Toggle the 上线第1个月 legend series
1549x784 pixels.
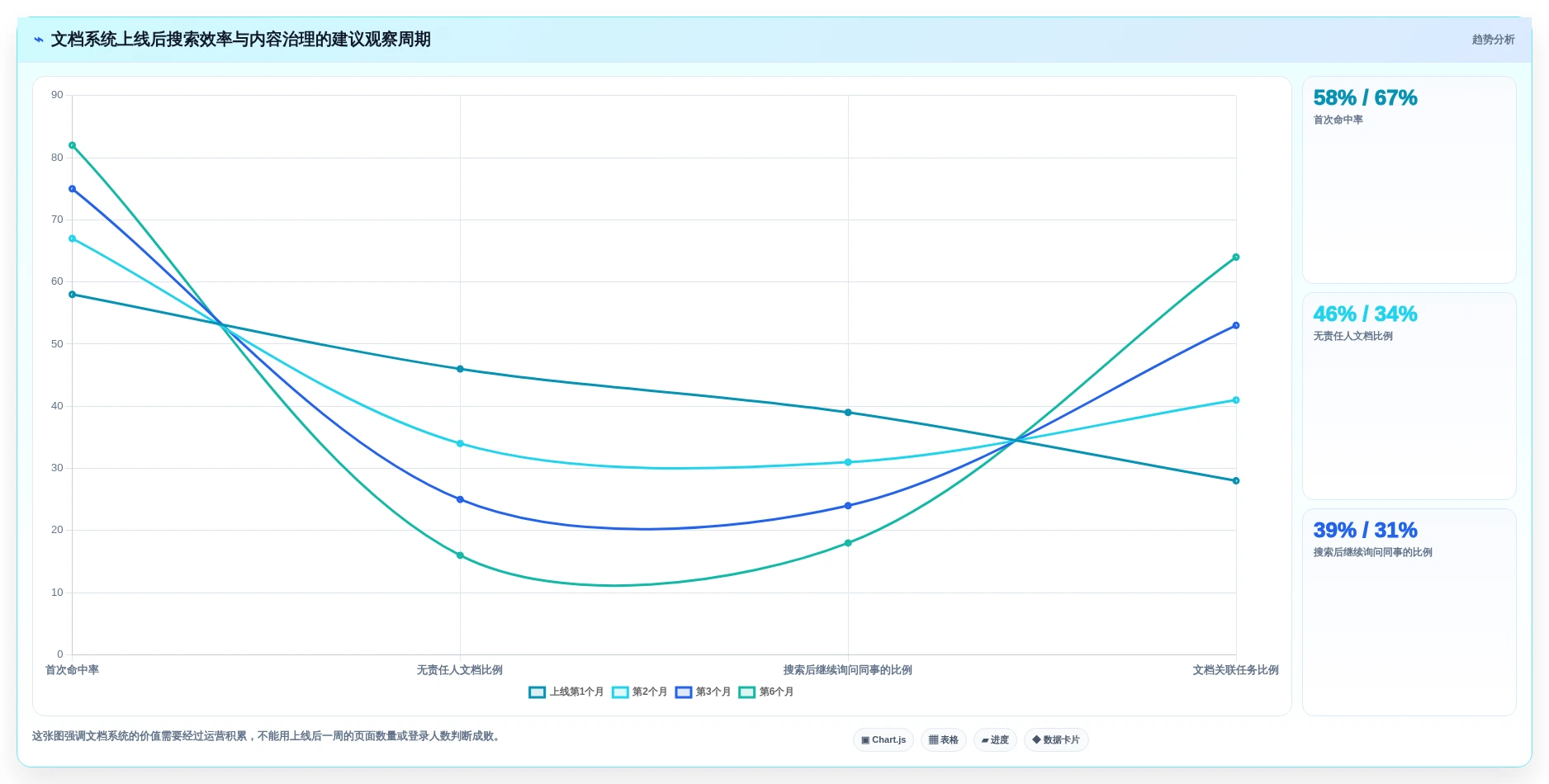pos(566,692)
